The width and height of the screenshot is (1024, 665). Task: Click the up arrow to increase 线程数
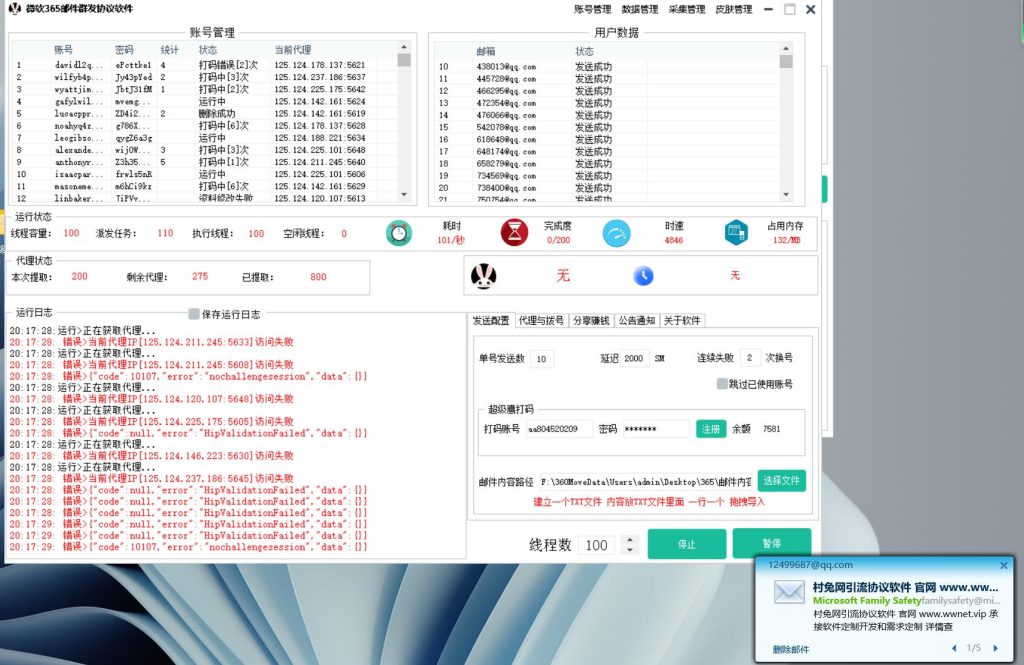click(629, 539)
